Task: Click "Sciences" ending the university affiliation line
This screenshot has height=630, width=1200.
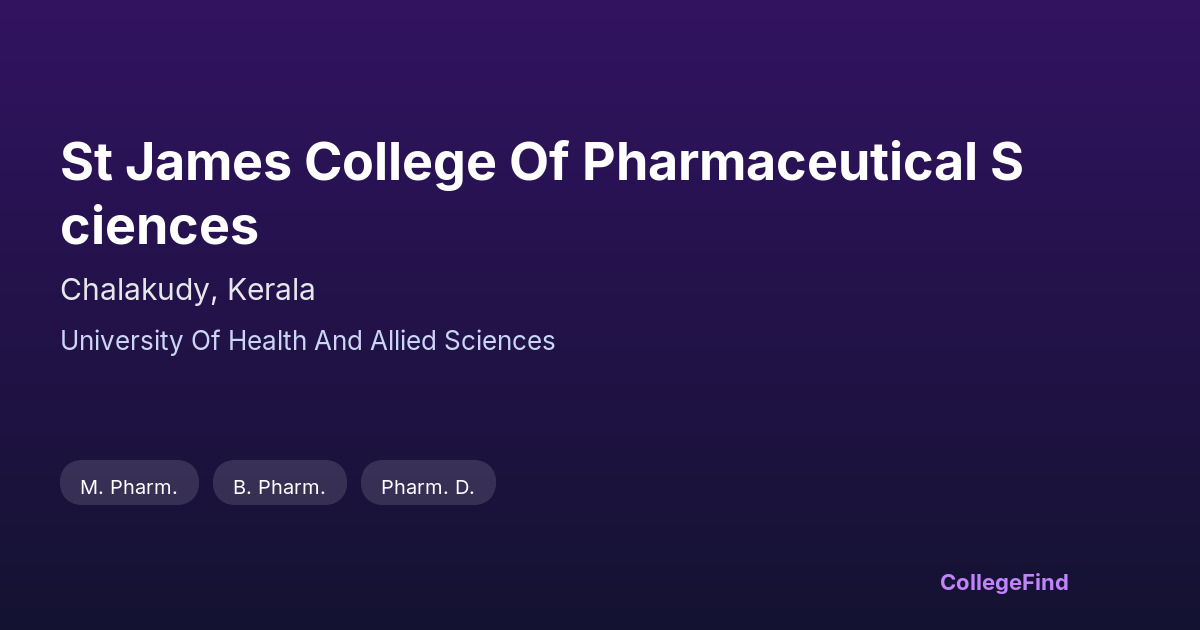Action: click(x=499, y=341)
